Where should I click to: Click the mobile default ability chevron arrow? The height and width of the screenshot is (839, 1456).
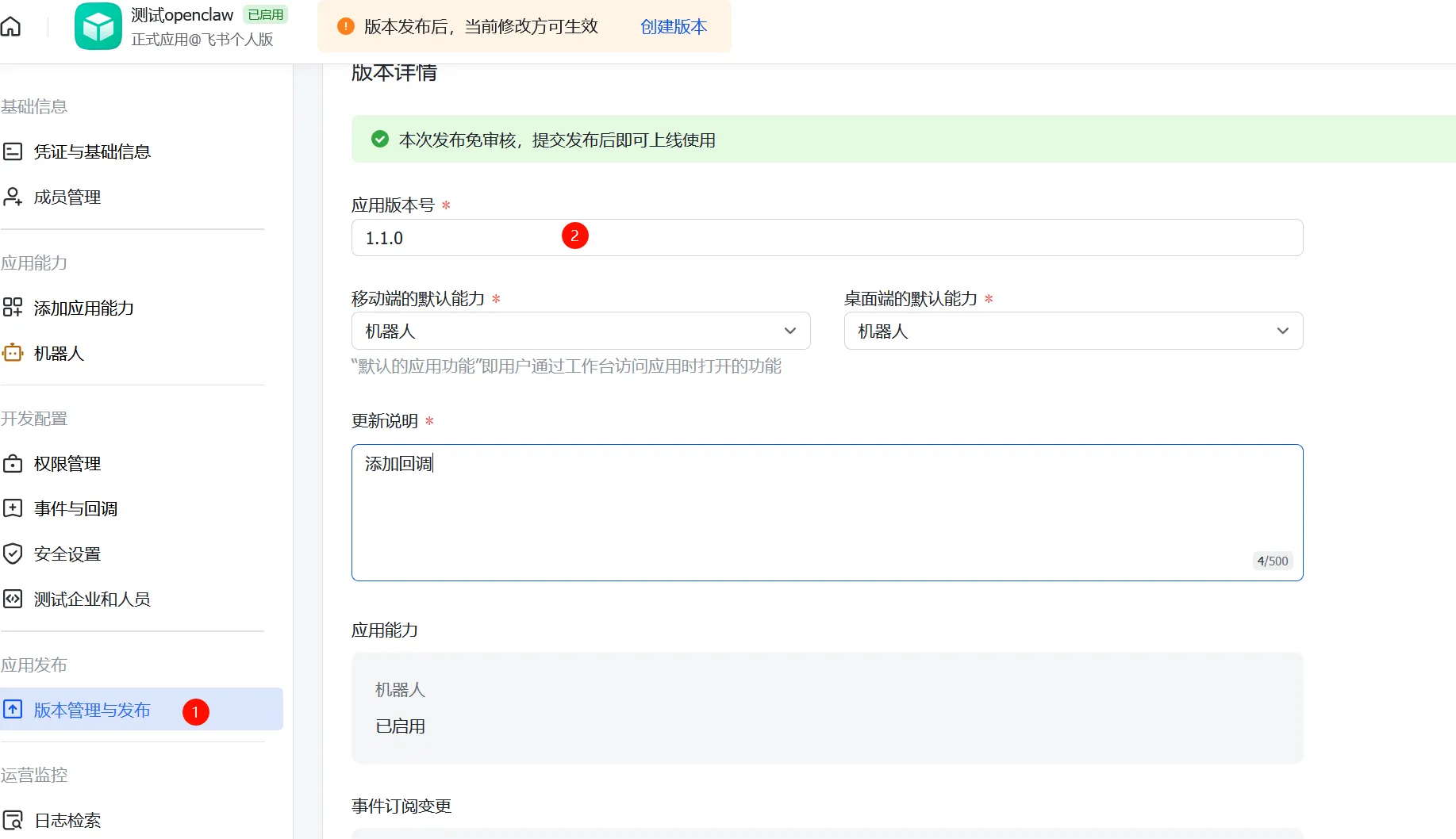click(789, 331)
